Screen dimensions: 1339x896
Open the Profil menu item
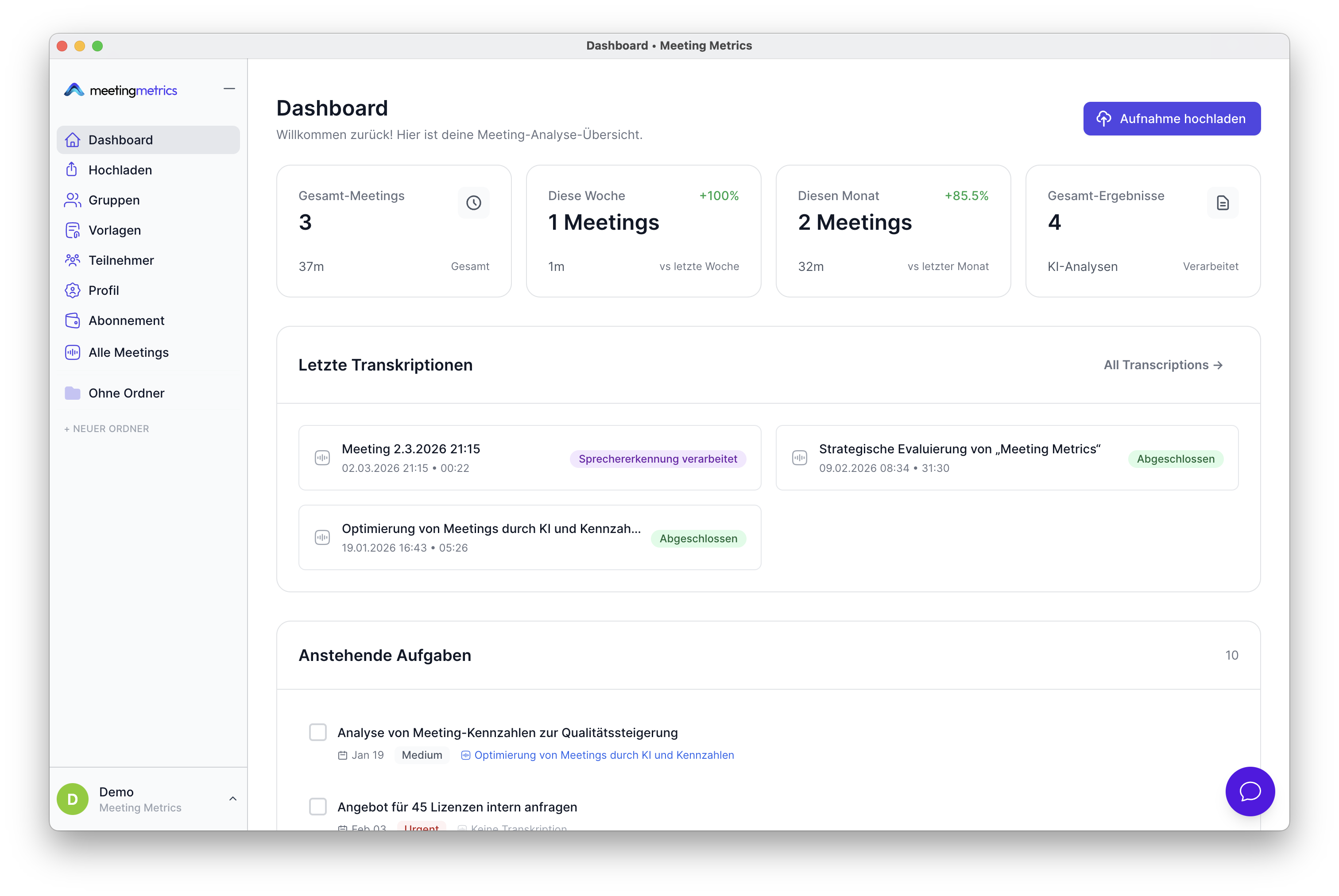104,290
